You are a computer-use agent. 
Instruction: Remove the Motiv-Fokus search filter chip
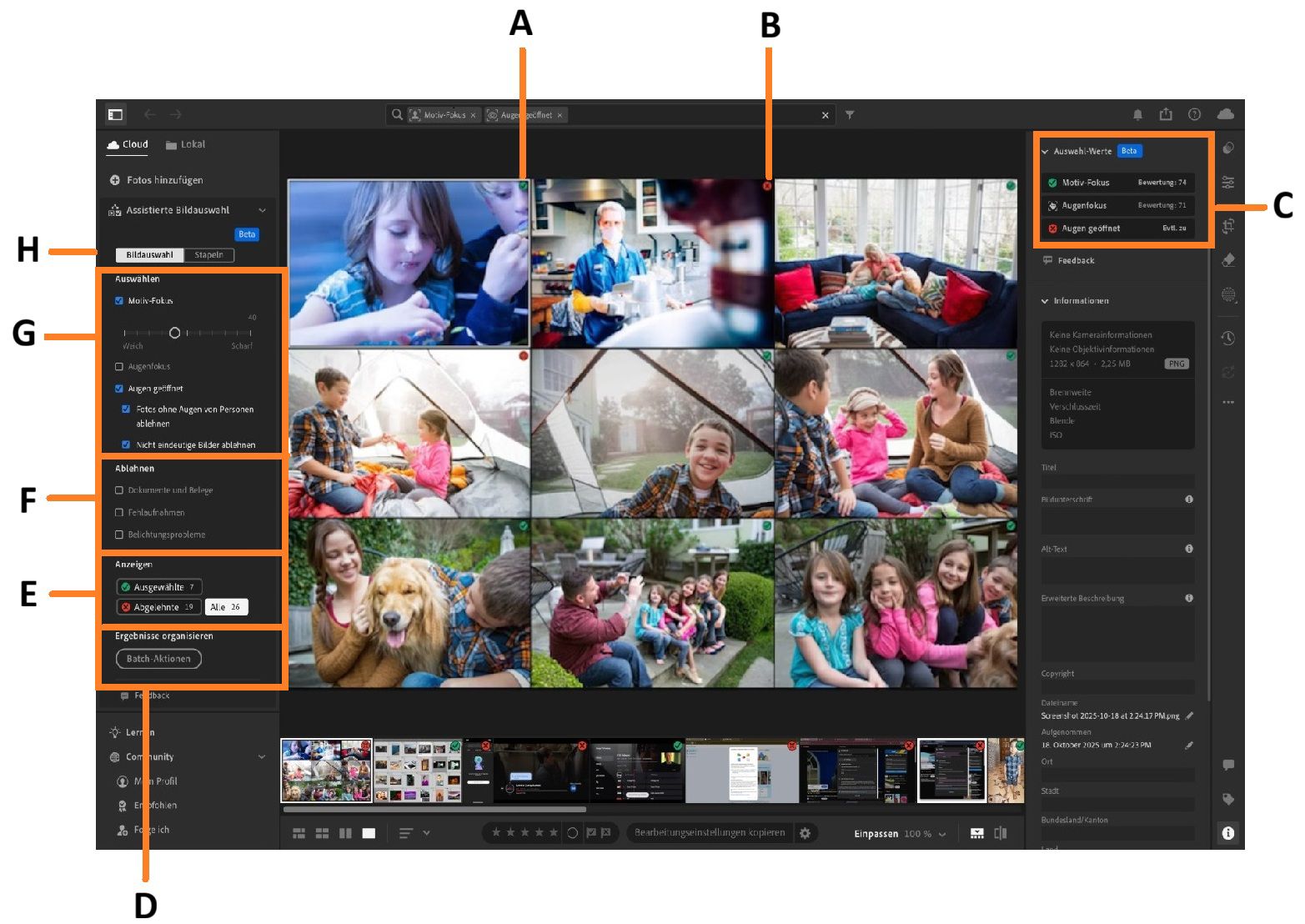[x=473, y=115]
